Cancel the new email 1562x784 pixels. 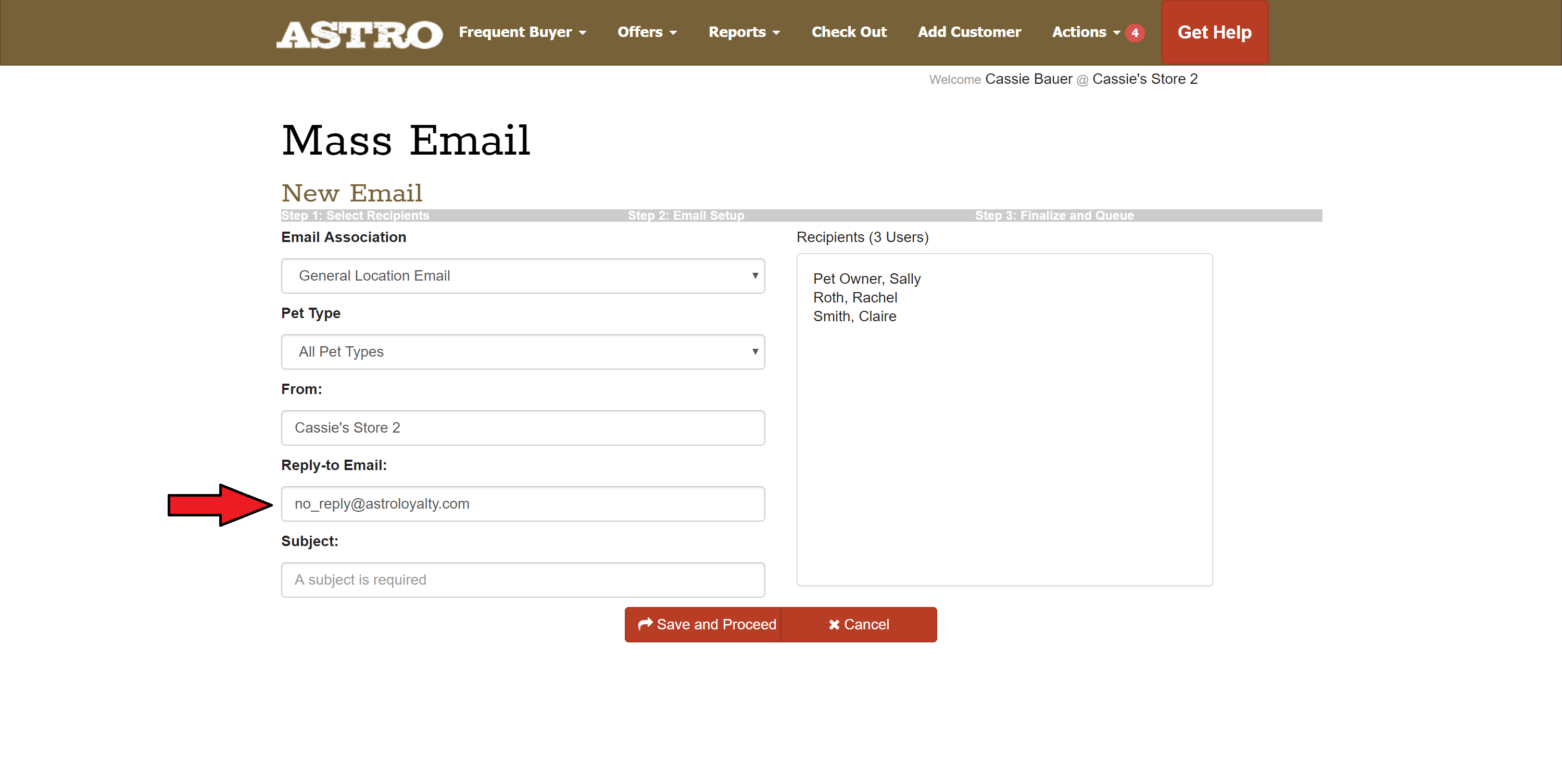click(859, 625)
